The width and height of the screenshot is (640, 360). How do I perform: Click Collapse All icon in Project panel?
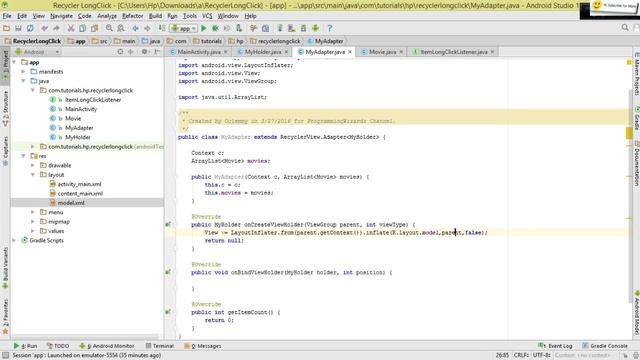tap(131, 52)
